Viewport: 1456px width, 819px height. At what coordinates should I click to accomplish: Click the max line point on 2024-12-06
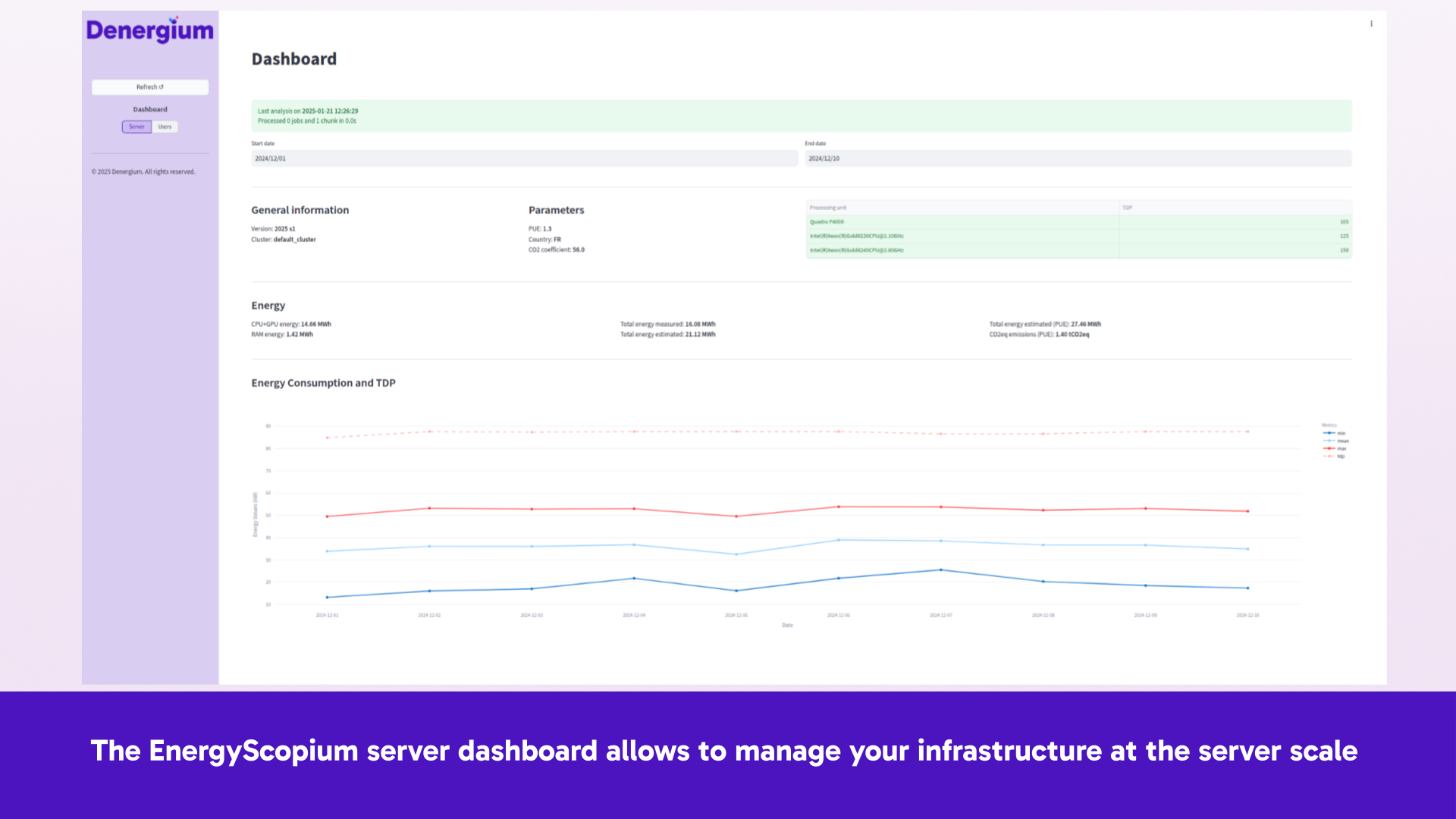pos(838,507)
